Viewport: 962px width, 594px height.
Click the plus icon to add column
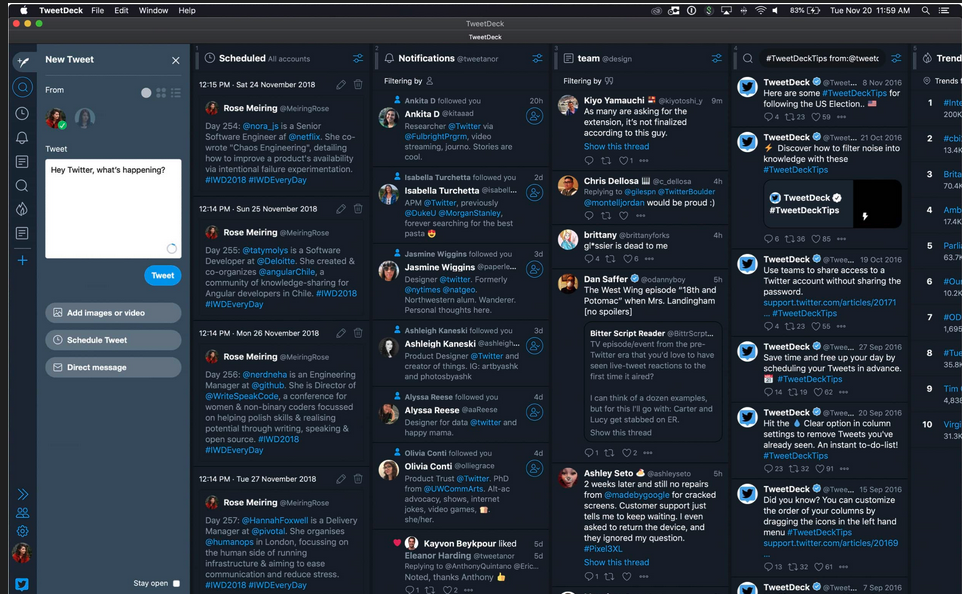[x=22, y=260]
